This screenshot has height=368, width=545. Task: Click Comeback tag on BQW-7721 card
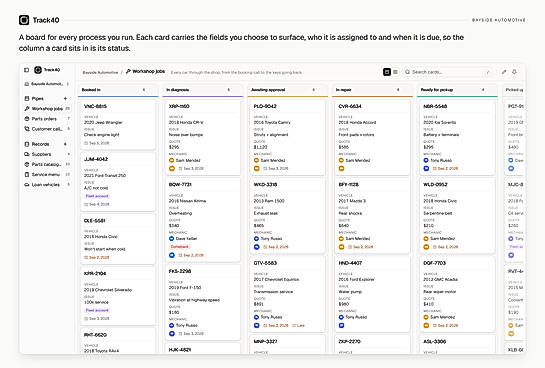180,247
